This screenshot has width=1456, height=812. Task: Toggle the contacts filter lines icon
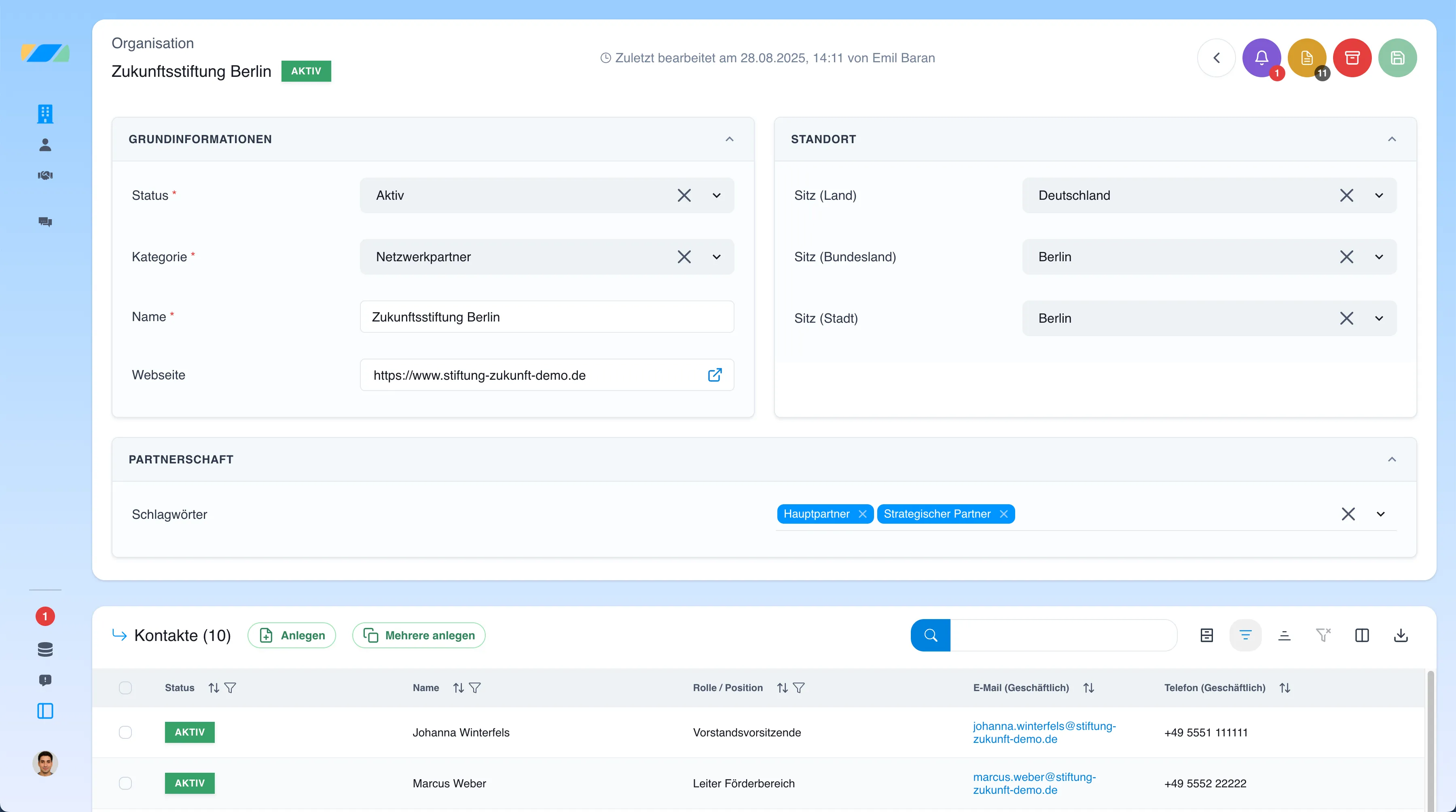pos(1245,635)
